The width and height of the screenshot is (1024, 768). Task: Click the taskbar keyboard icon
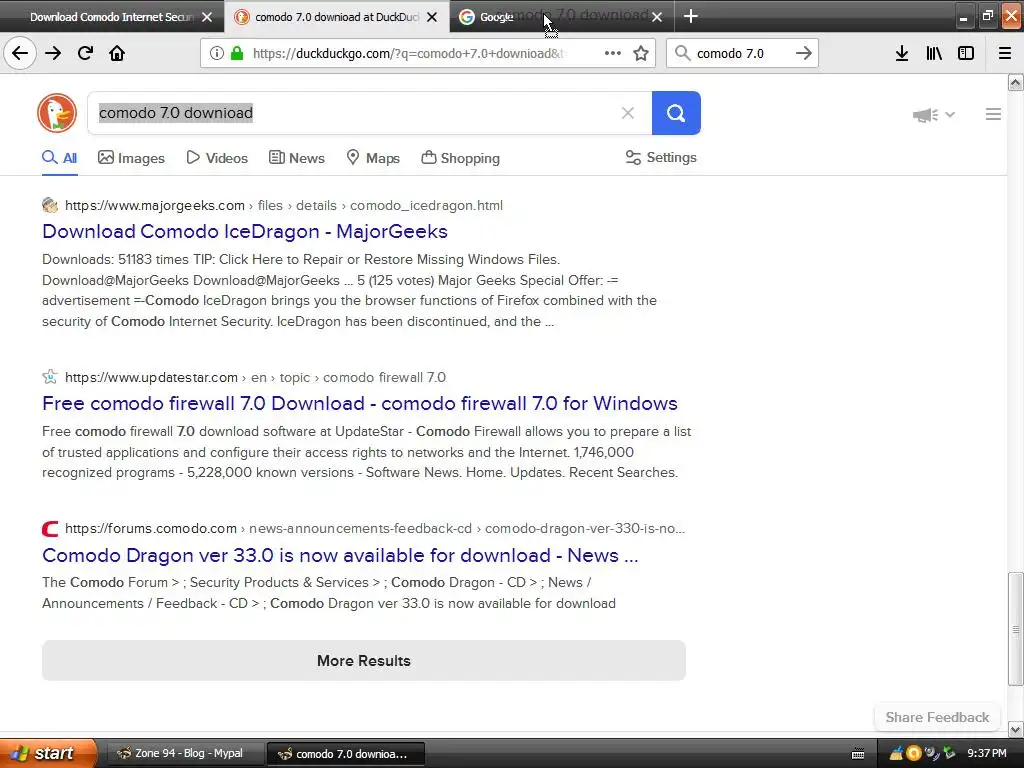point(858,754)
